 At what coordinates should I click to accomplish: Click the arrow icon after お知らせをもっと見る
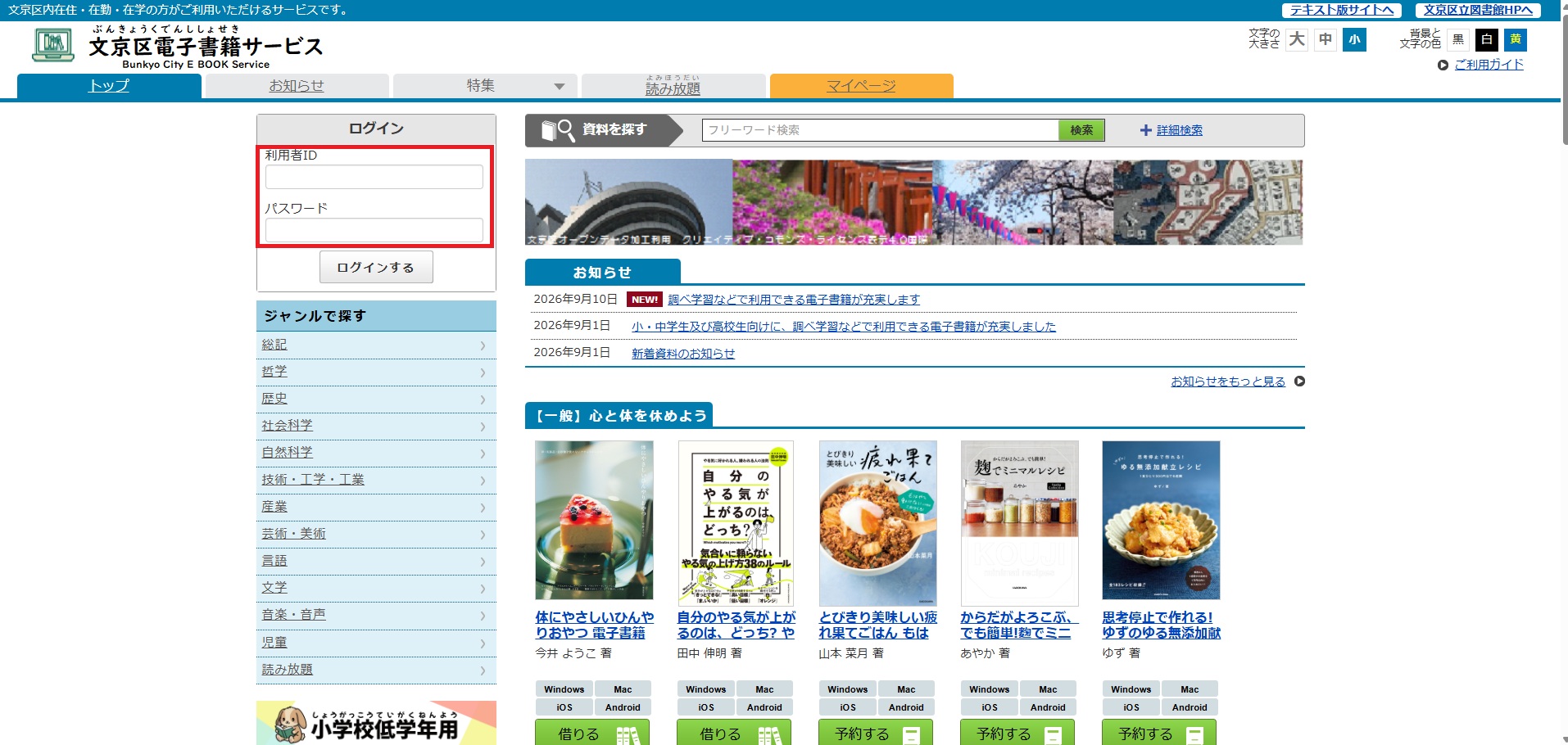pos(1299,382)
